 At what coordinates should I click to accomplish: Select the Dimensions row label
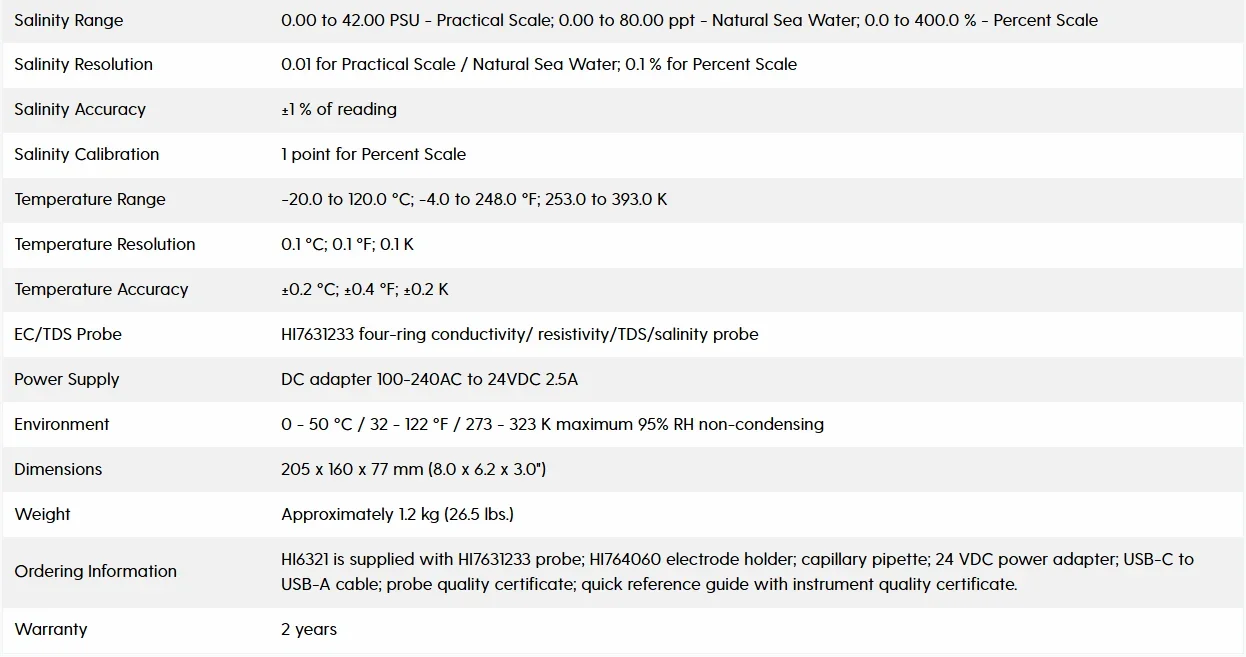(x=58, y=469)
